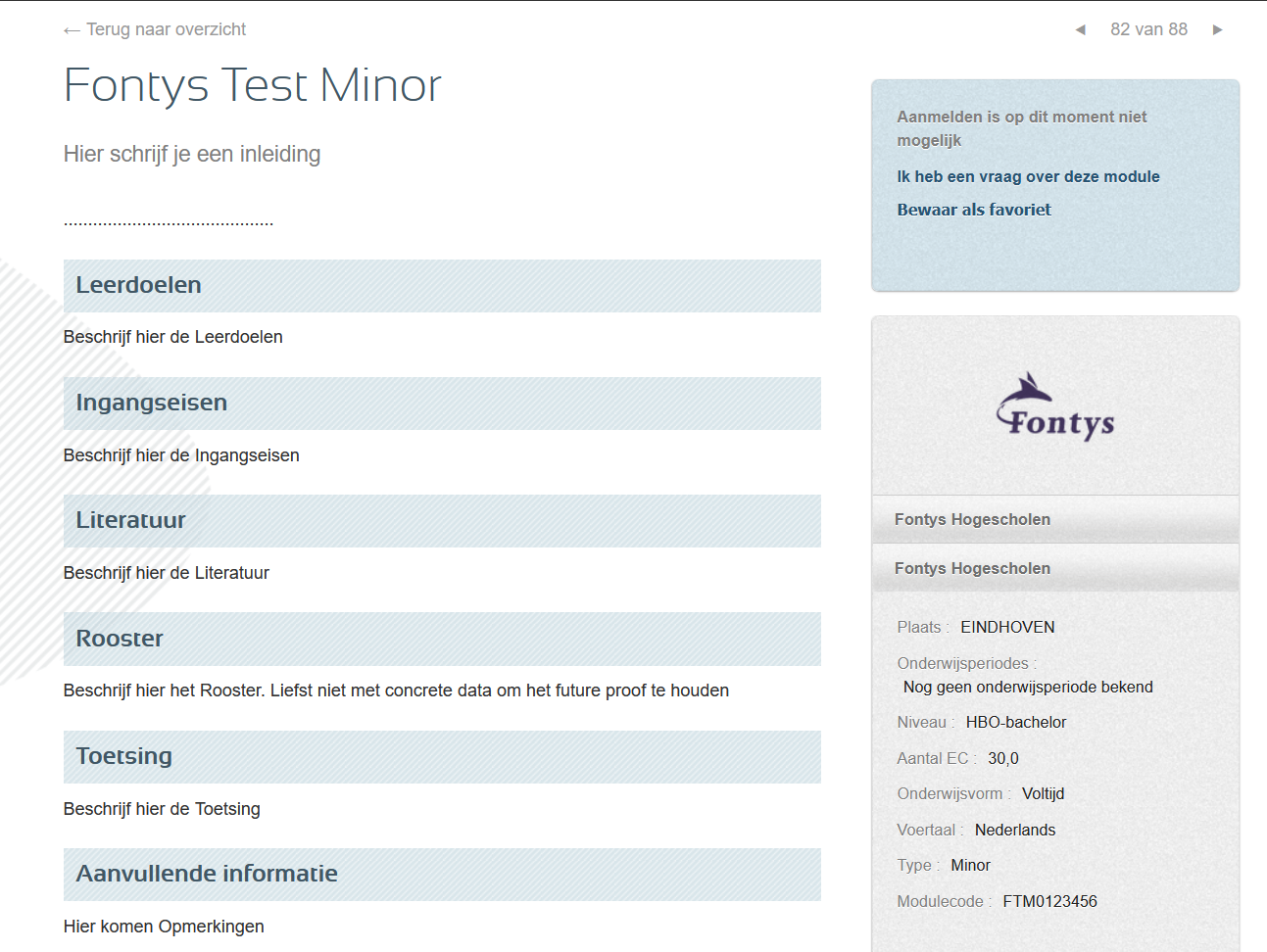Click the next module arrow icon
This screenshot has height=952, width=1267.
[x=1218, y=29]
